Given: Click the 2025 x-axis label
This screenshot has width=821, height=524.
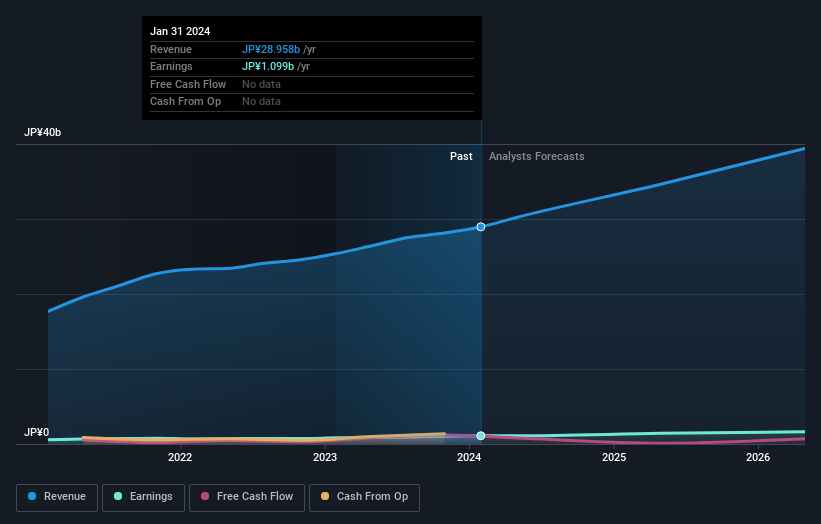Looking at the screenshot, I should [614, 458].
